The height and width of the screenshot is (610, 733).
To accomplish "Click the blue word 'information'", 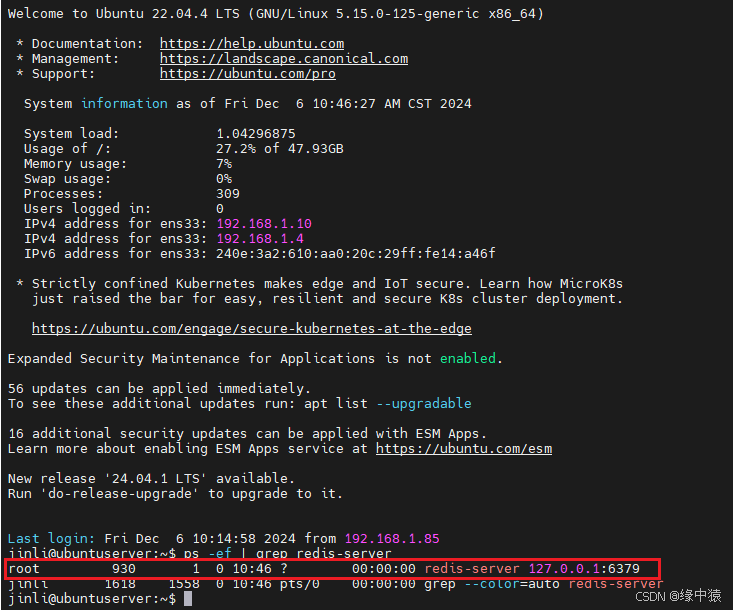I will pyautogui.click(x=124, y=104).
